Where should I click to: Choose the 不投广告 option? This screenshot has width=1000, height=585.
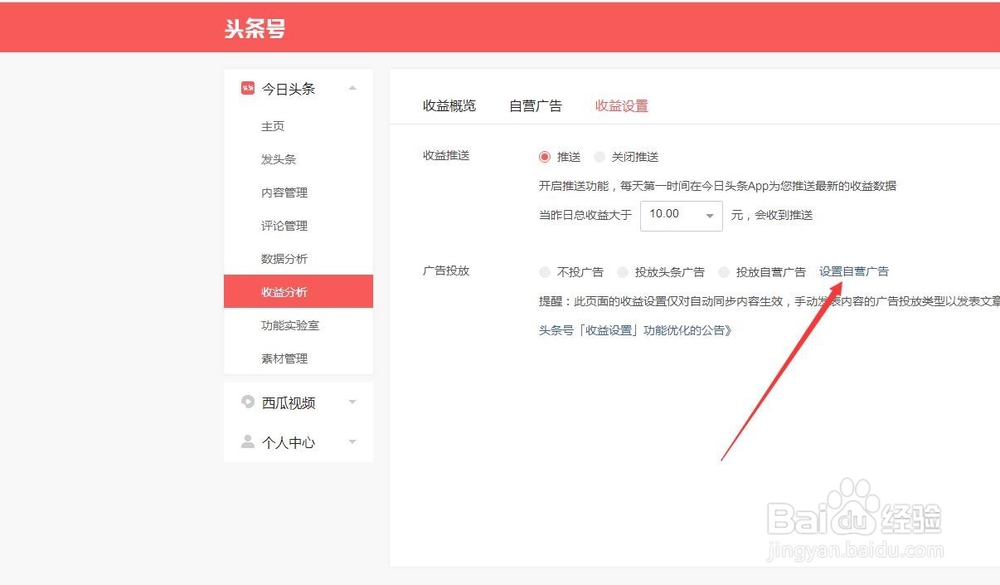544,272
